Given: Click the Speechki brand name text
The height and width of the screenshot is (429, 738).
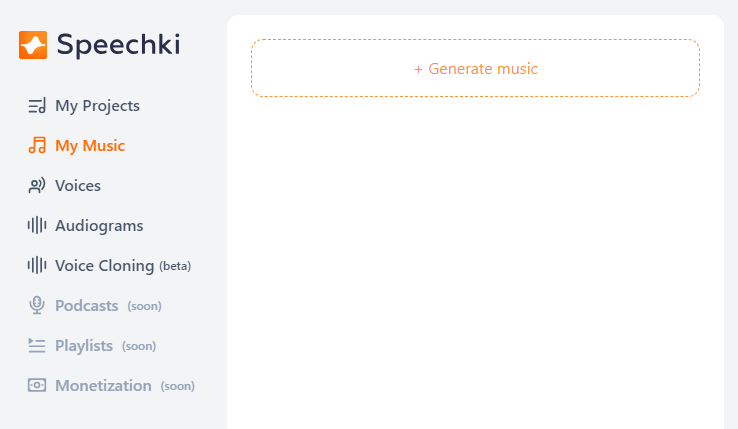Looking at the screenshot, I should 119,45.
